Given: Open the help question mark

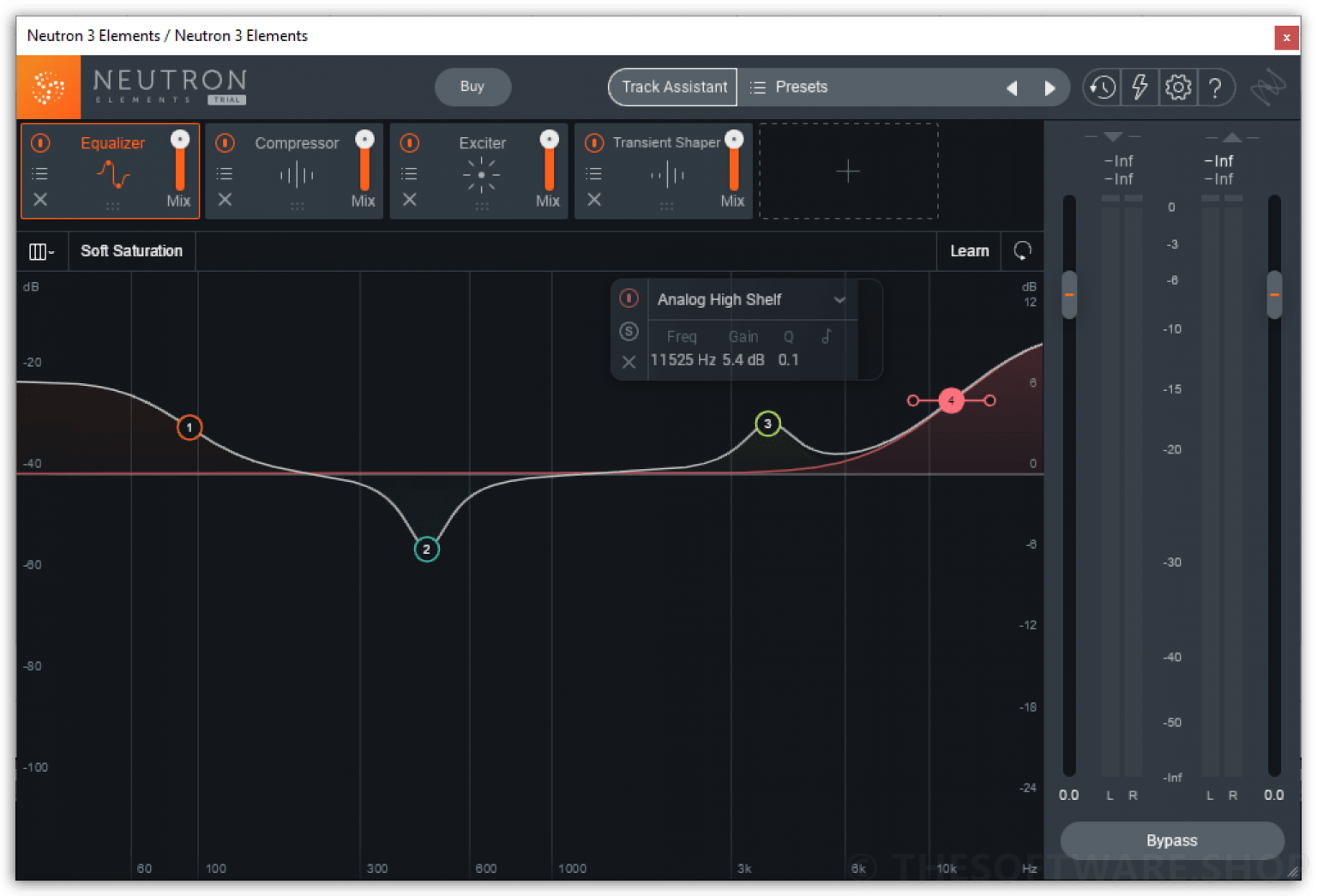Looking at the screenshot, I should 1215,87.
